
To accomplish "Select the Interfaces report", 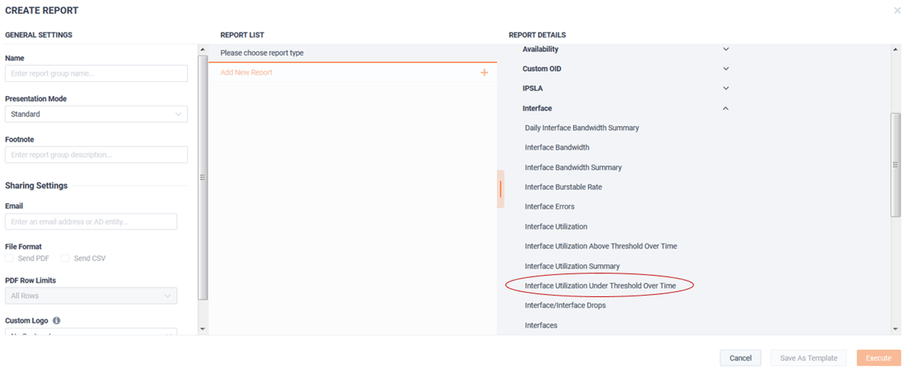I will [541, 325].
